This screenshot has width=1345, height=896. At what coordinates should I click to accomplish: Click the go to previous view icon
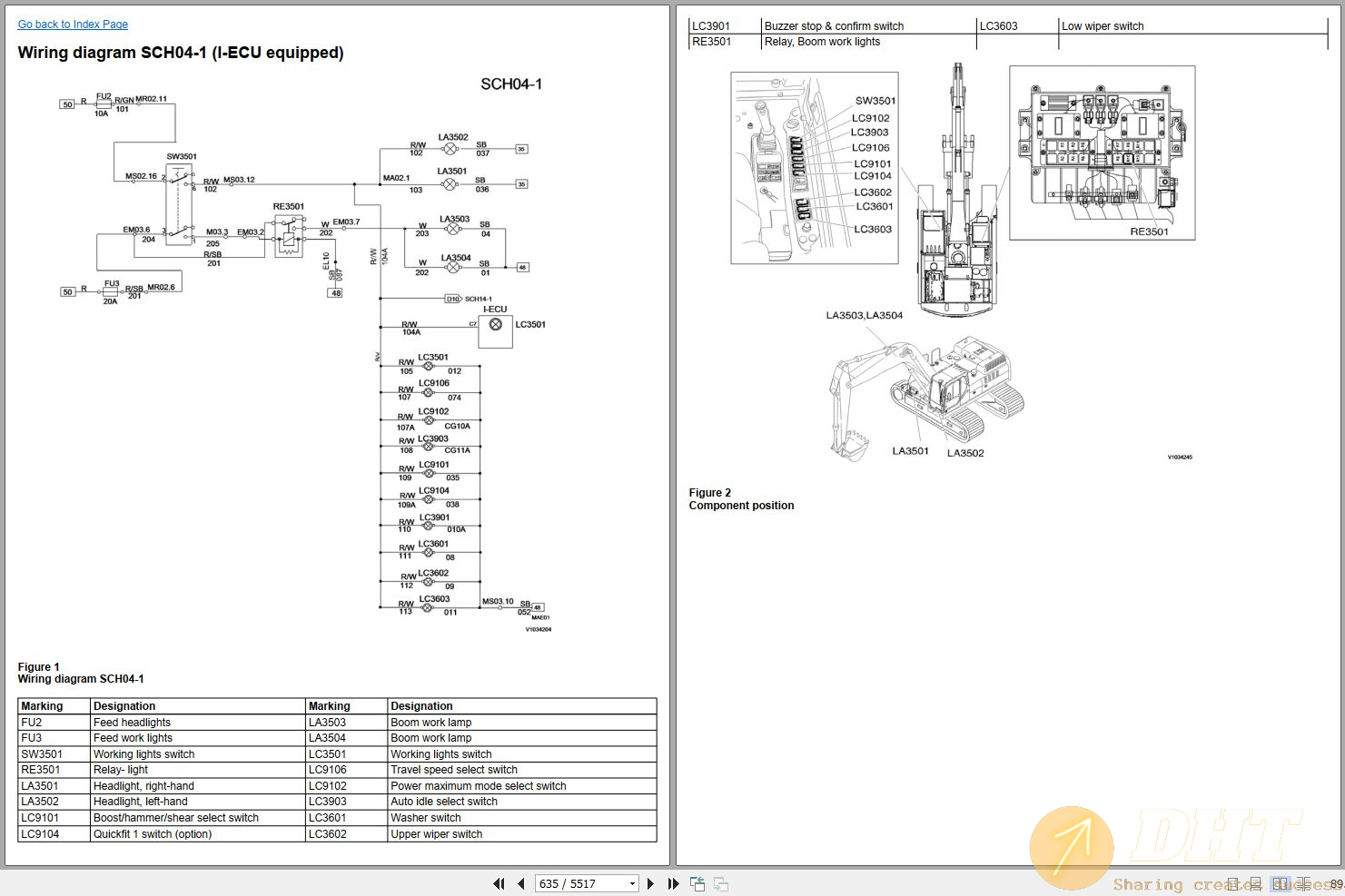[x=697, y=883]
